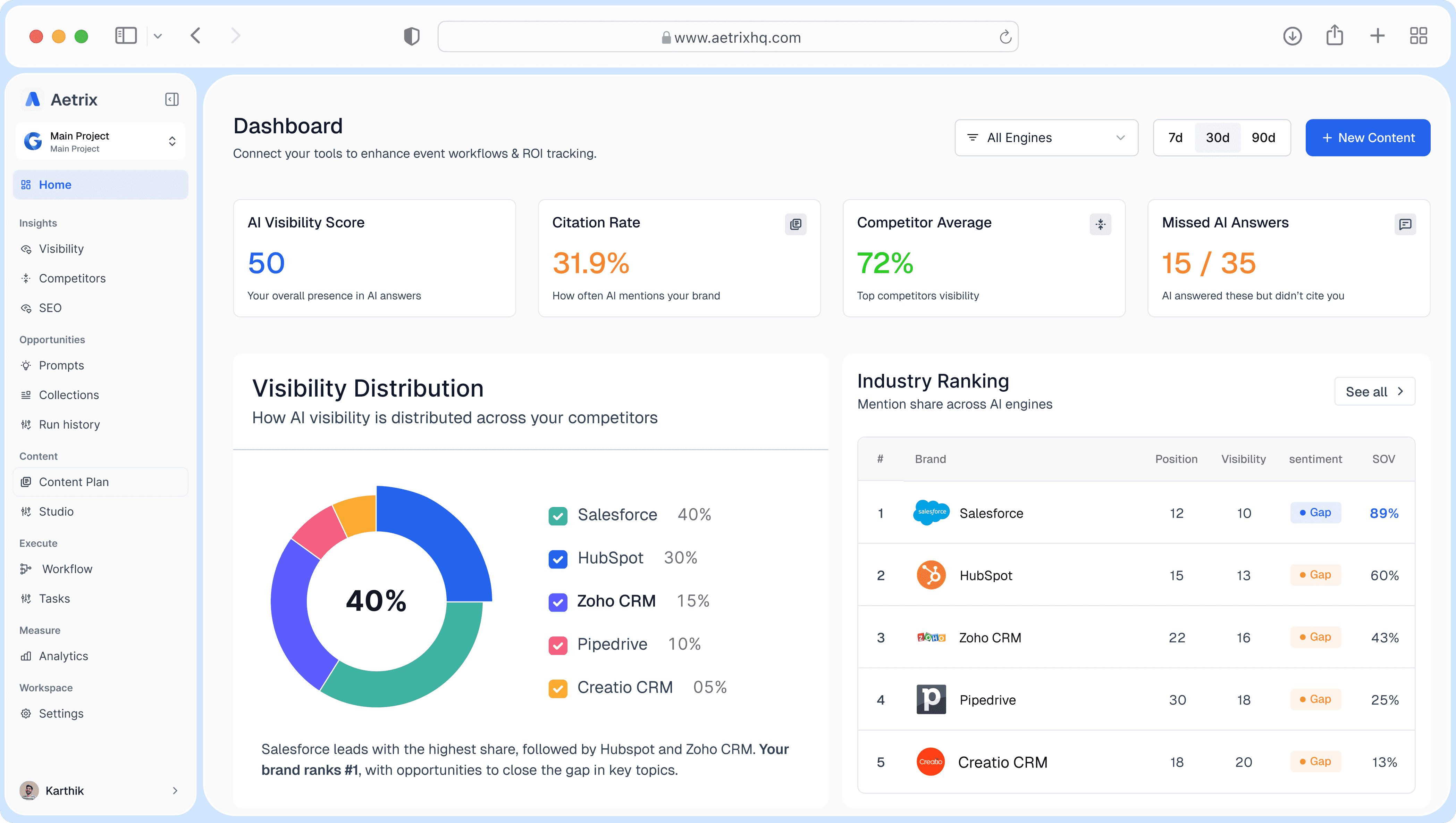This screenshot has height=823, width=1456.
Task: Click See all in Industry Ranking
Action: point(1374,391)
